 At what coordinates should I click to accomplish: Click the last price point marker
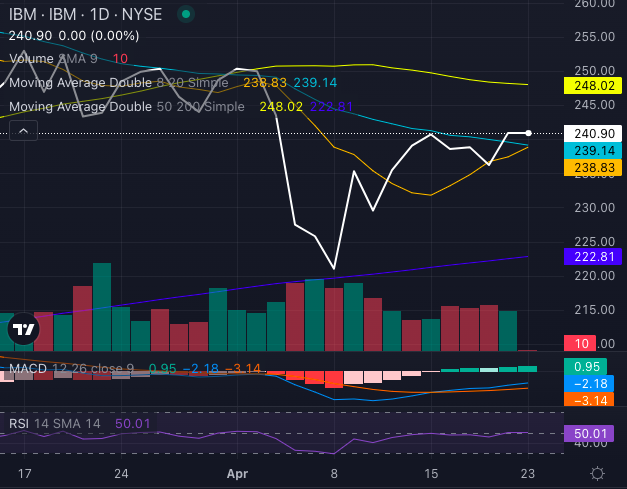tap(528, 132)
